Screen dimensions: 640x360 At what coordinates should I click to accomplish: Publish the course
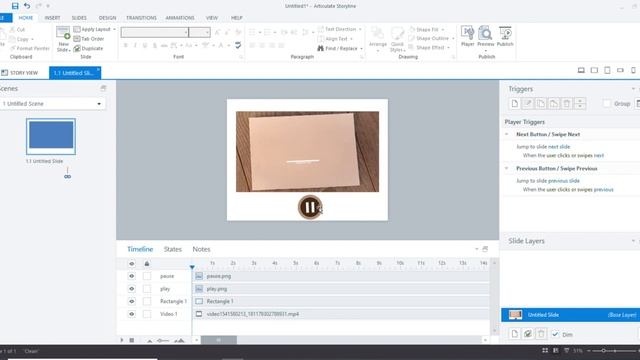click(x=505, y=36)
